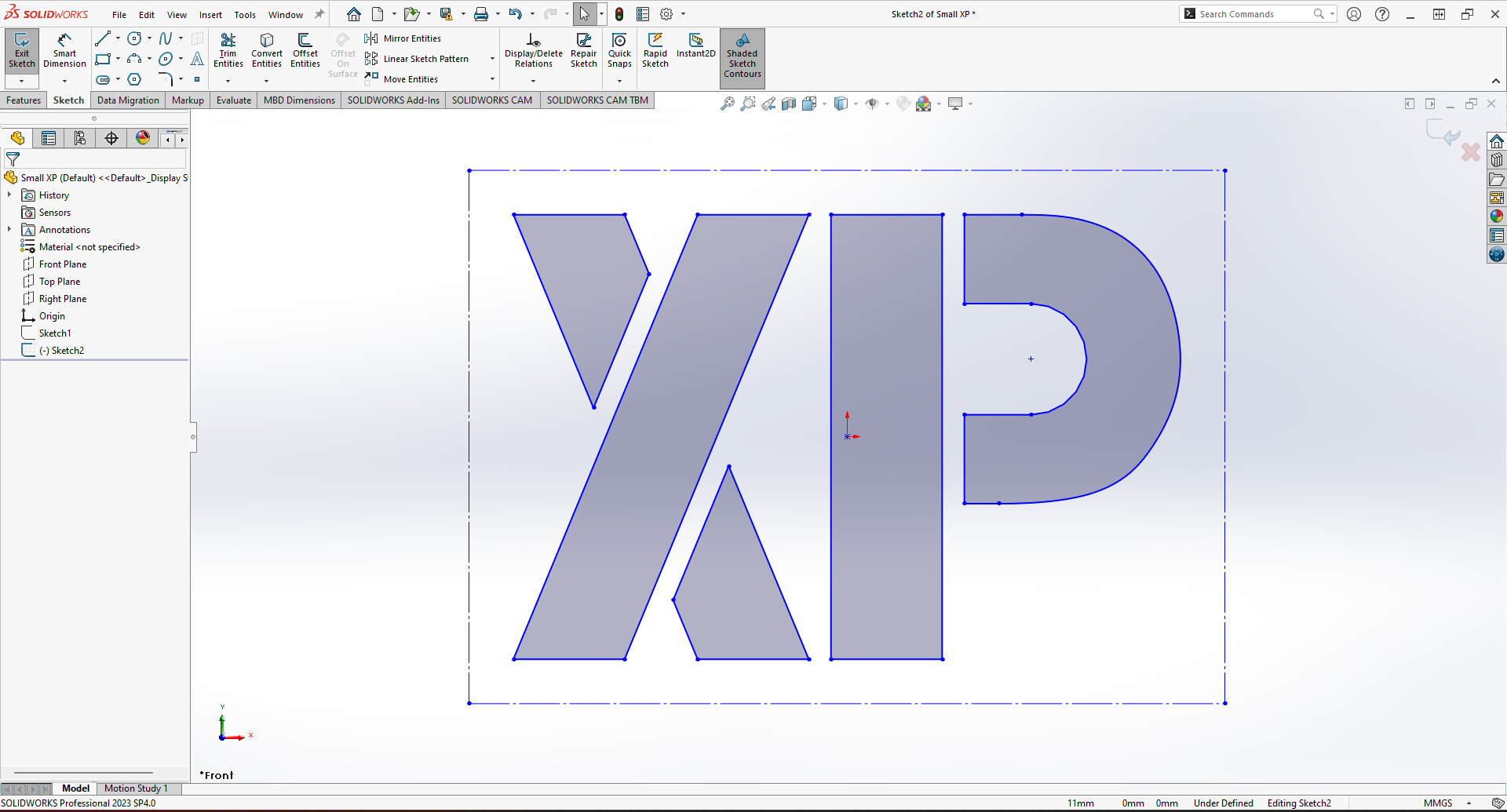This screenshot has height=812, width=1507.
Task: Pick the Polygon sketch tool
Action: 134,79
